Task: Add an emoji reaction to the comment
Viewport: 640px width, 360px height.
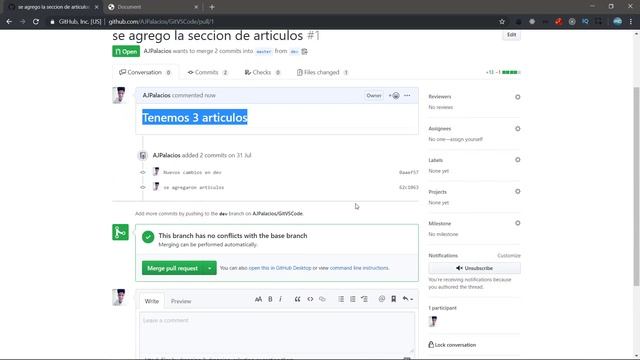Action: pyautogui.click(x=394, y=96)
